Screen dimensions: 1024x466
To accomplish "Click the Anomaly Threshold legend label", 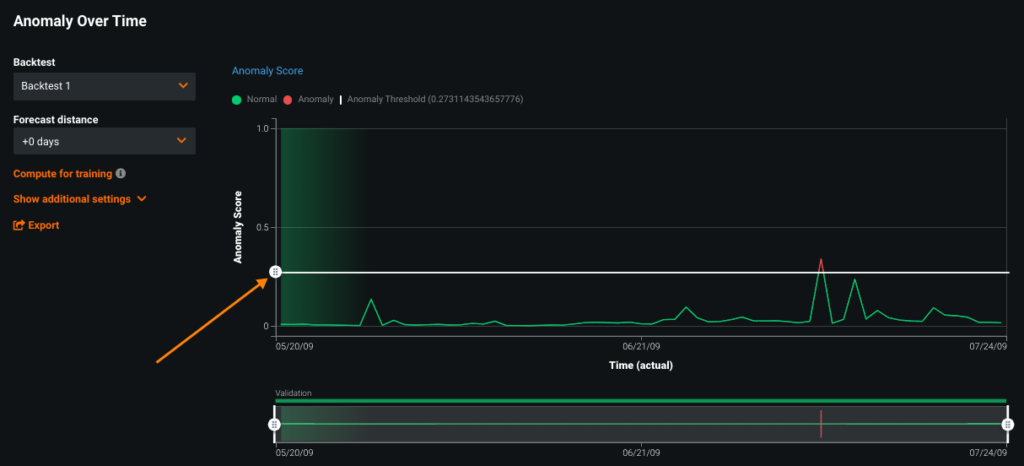I will [x=435, y=100].
